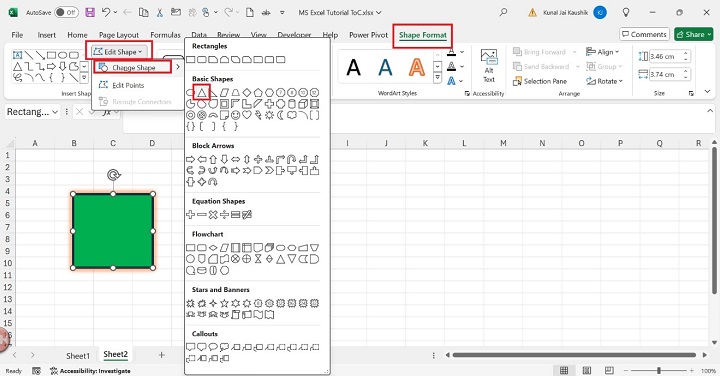Apply the black A WordArt style

click(x=353, y=67)
